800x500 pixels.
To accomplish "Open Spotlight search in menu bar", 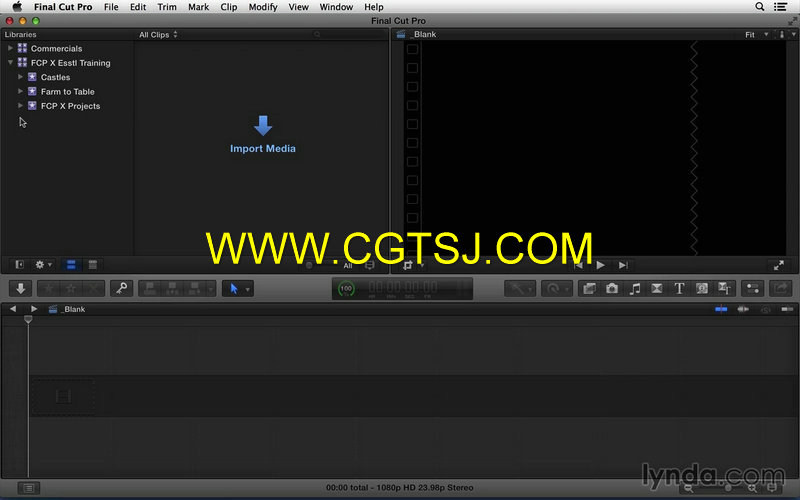I will point(760,7).
